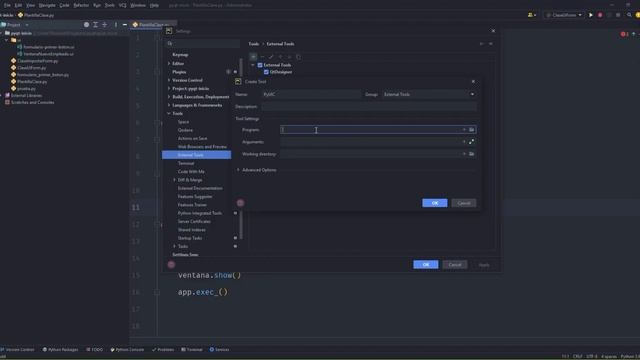
Task: Expand Languages & Frameworks category
Action: (x=169, y=105)
